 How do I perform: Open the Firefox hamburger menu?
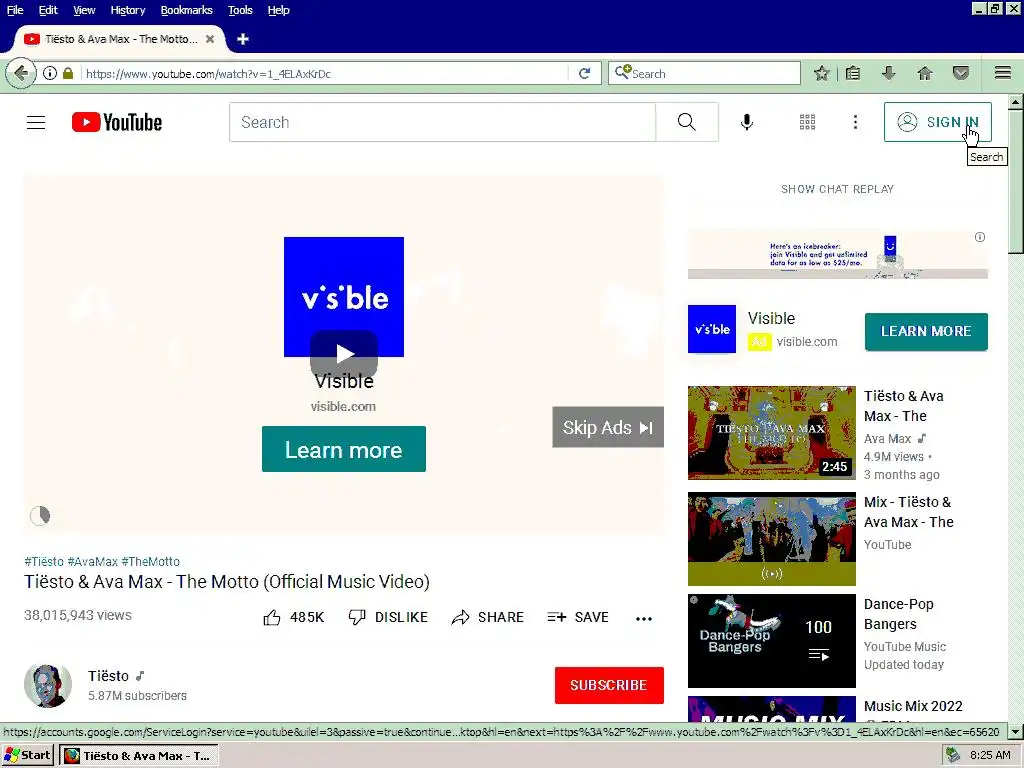[x=1003, y=72]
